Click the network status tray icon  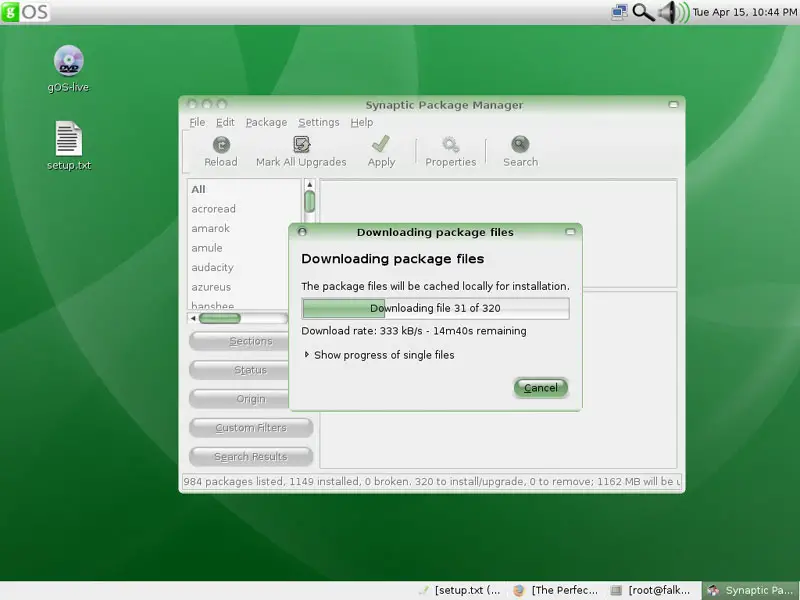619,12
